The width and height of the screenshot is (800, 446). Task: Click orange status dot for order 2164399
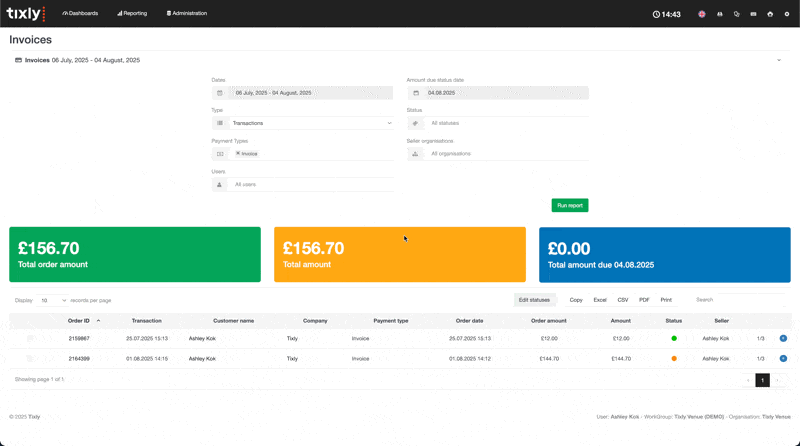tap(674, 359)
